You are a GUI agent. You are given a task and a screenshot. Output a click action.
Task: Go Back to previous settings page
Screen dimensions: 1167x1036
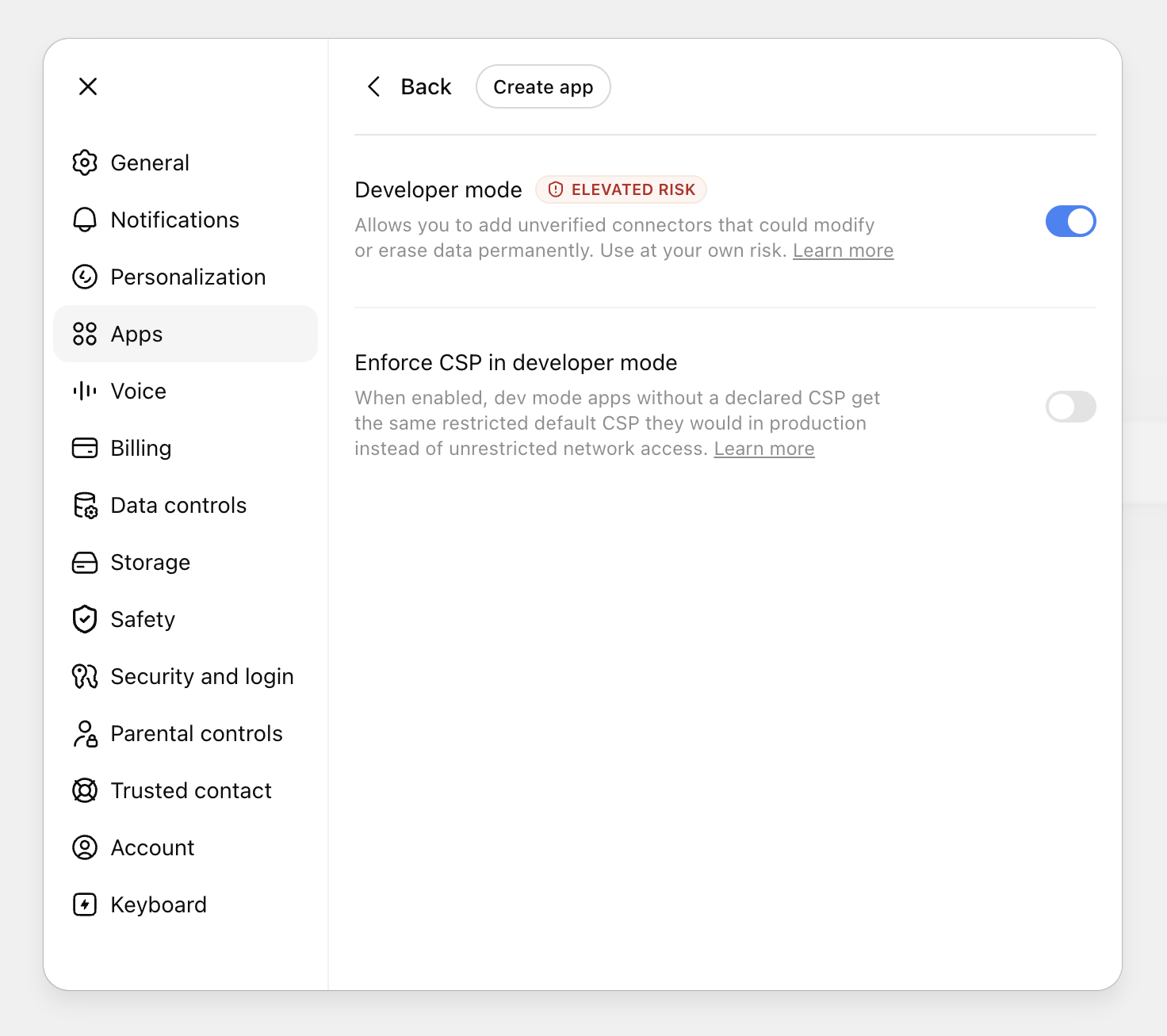pos(409,86)
